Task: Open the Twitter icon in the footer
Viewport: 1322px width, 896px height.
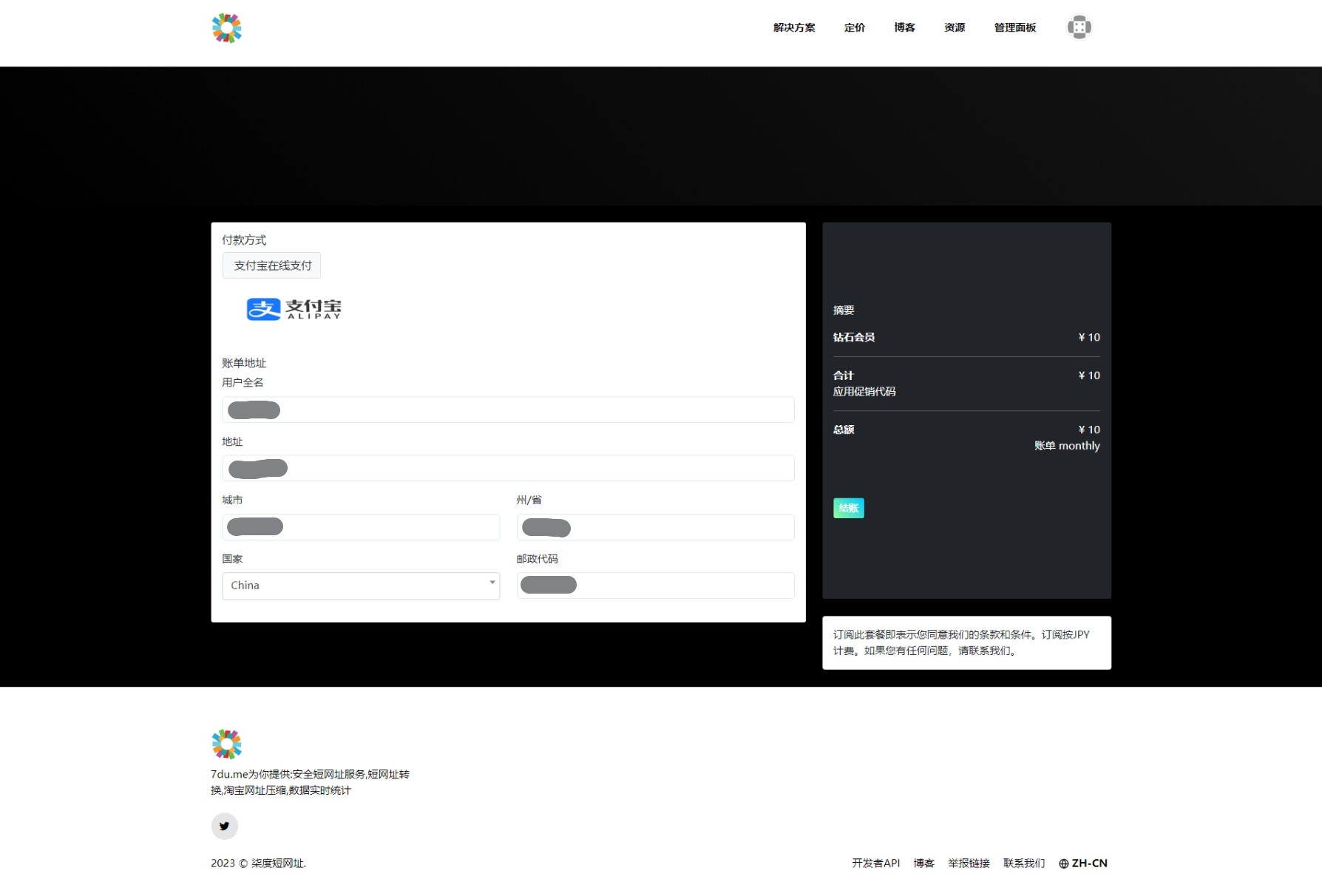Action: [x=225, y=826]
